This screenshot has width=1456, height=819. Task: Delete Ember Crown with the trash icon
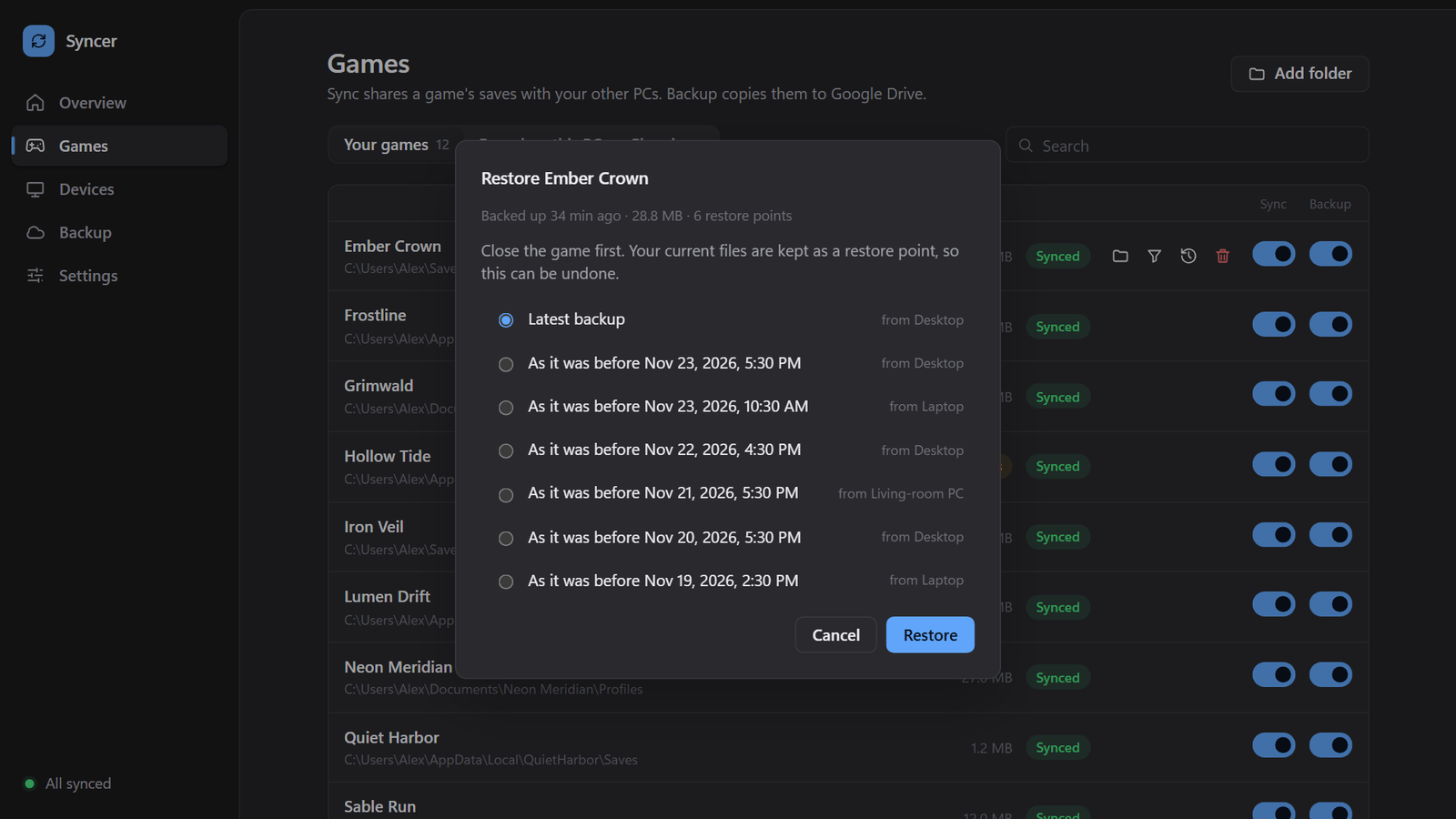pos(1223,257)
